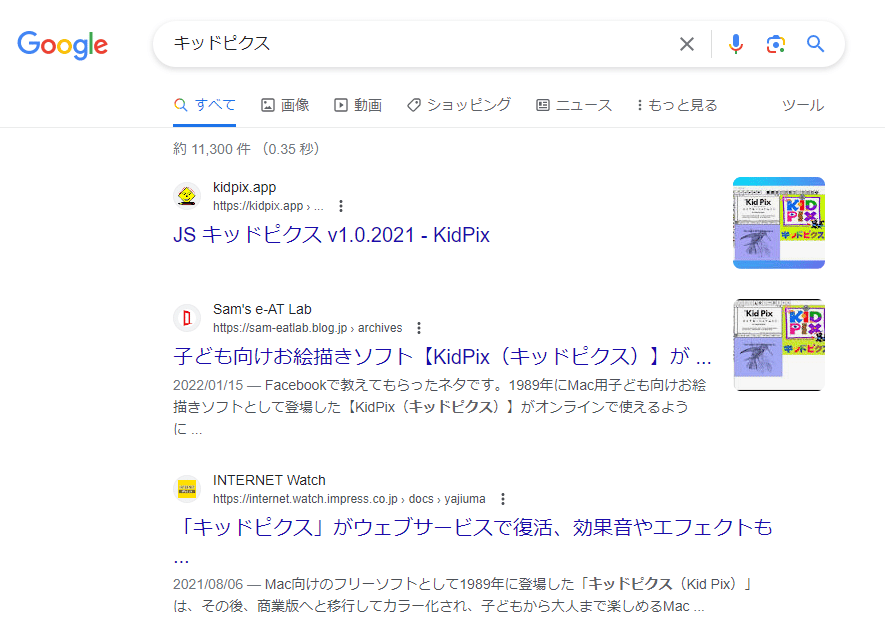The height and width of the screenshot is (634, 885).
Task: Click the 2022/01/15 snippet text
Action: (439, 407)
